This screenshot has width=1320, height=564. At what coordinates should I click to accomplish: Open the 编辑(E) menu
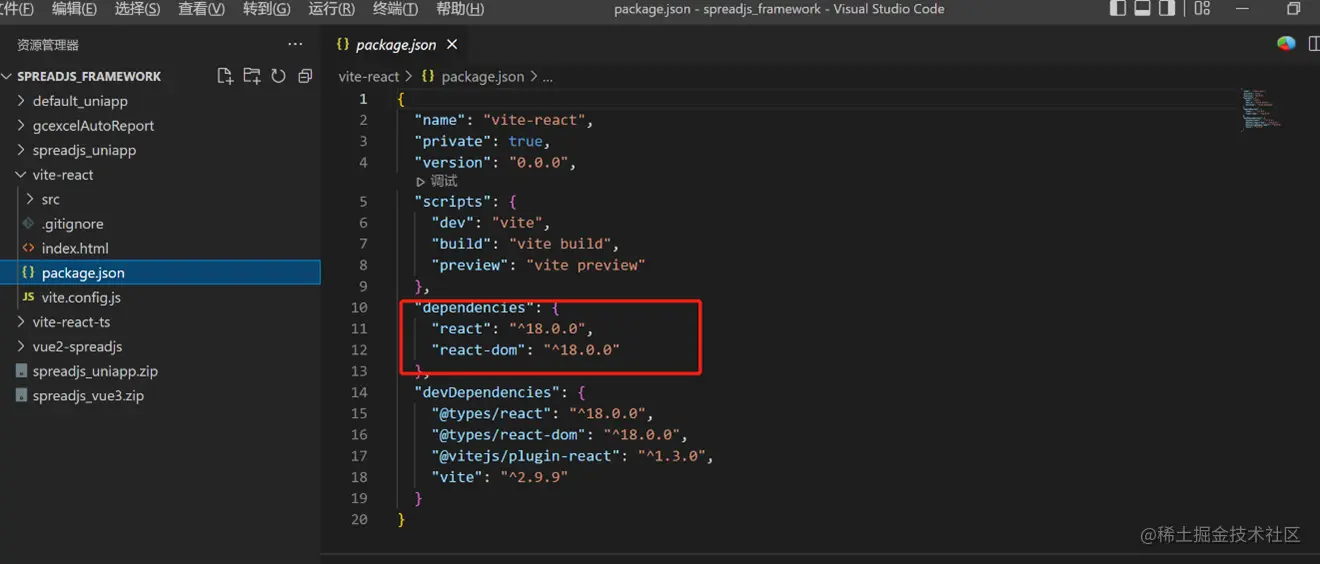click(x=74, y=9)
